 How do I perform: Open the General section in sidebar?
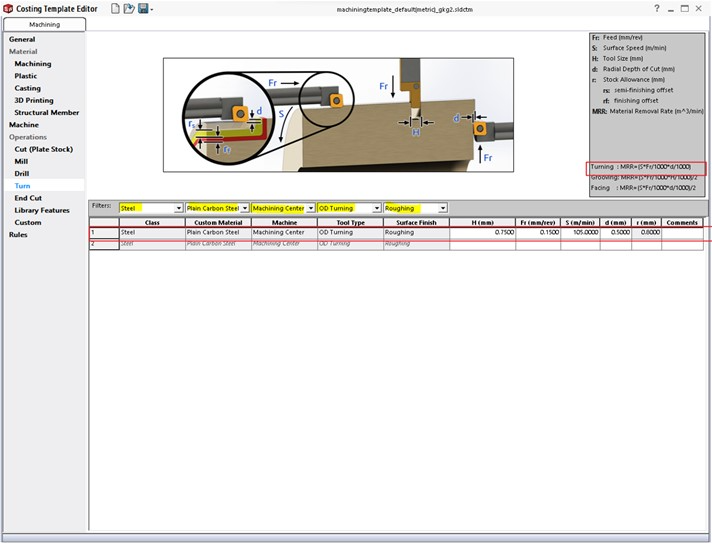[x=22, y=40]
